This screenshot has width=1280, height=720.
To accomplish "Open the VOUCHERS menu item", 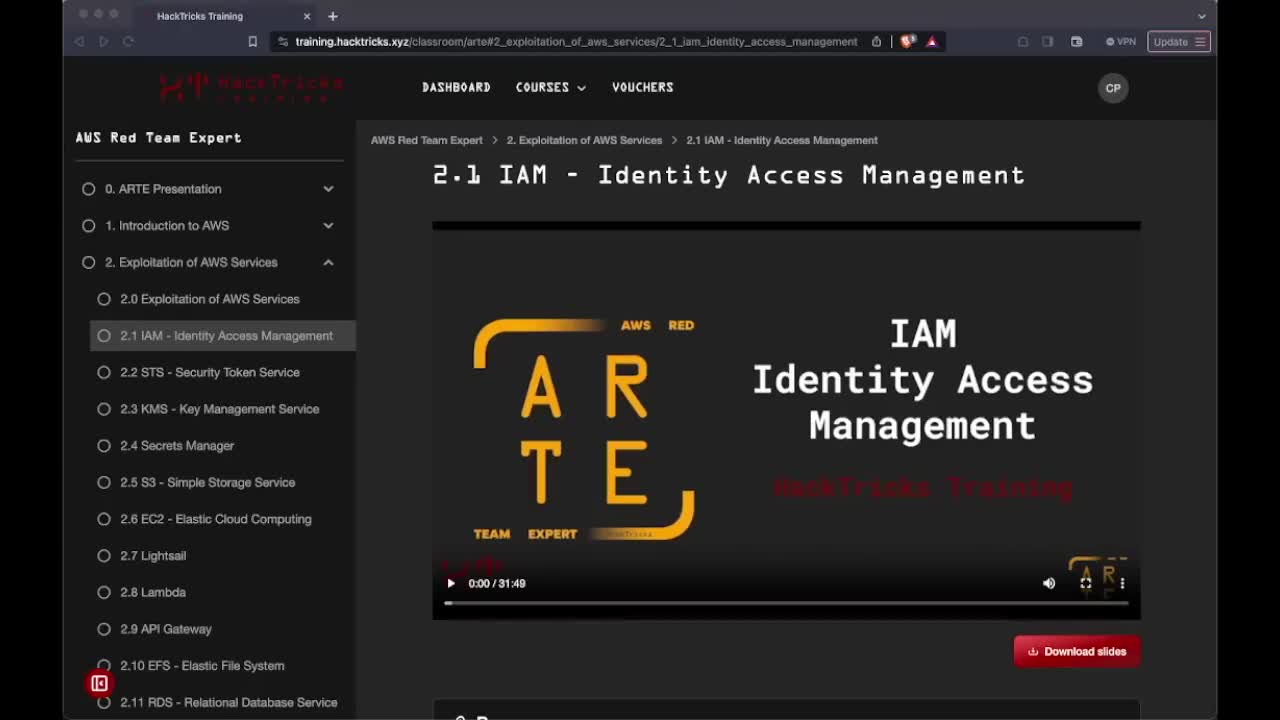I will [642, 87].
